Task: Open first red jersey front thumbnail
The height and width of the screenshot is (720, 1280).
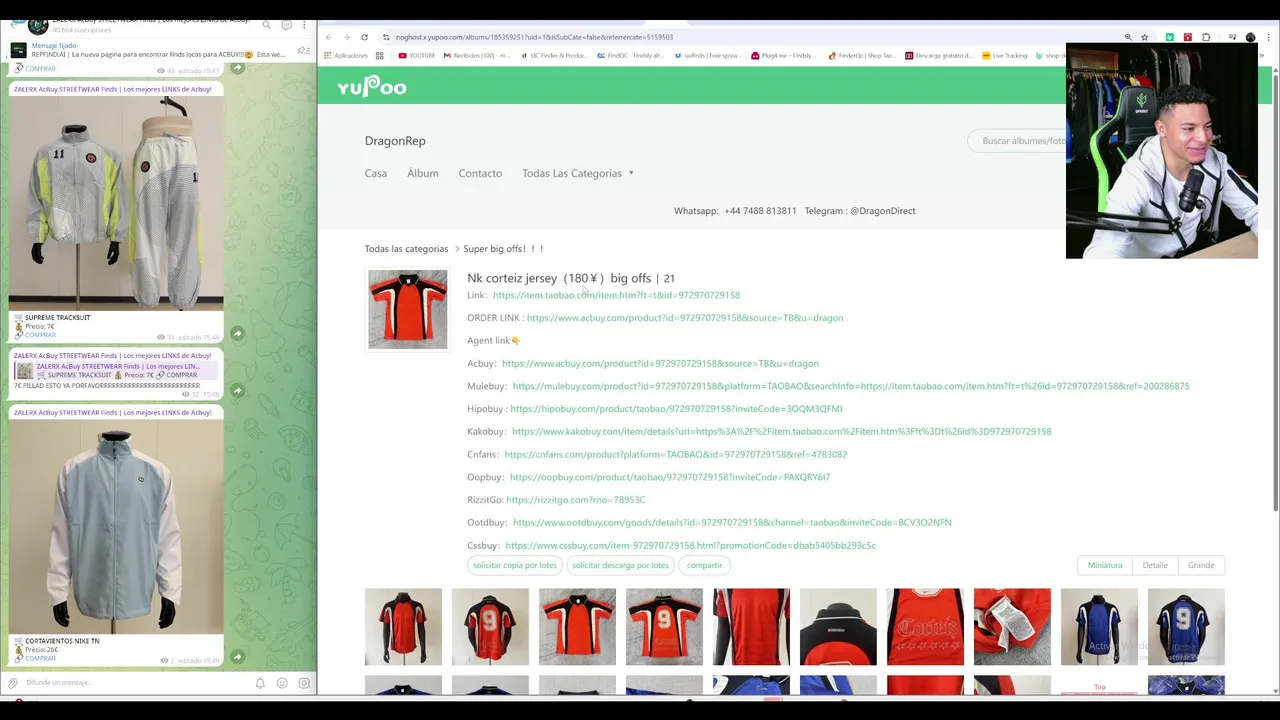Action: (403, 627)
